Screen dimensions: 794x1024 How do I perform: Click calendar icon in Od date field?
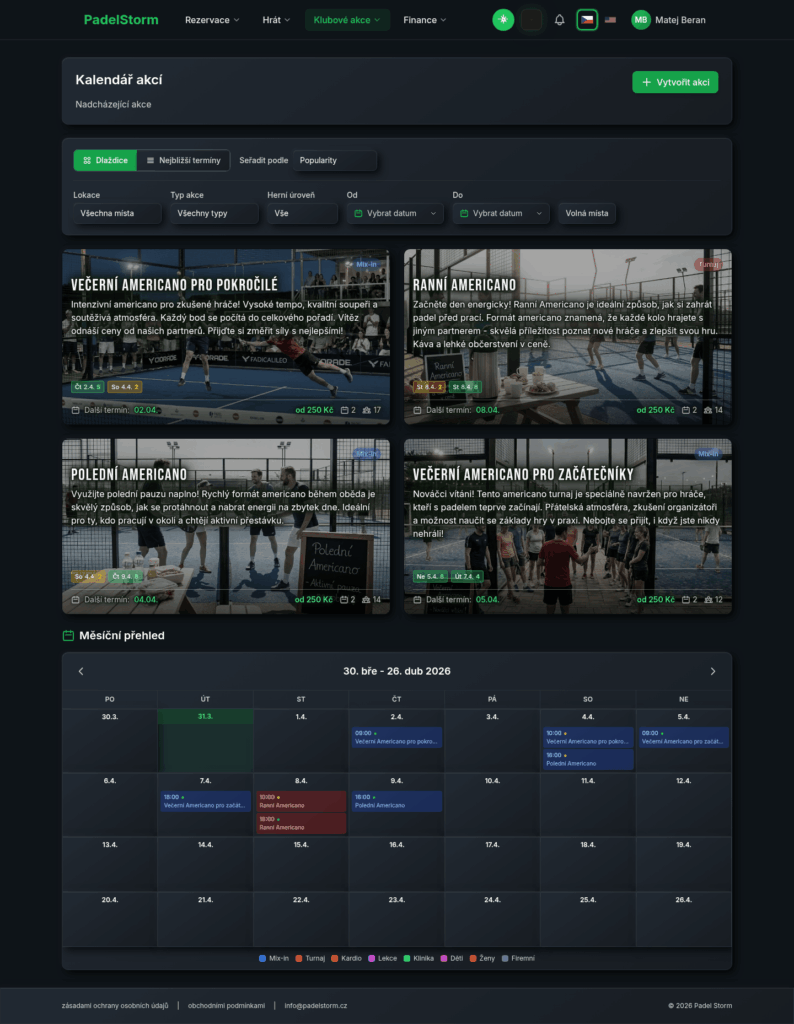[358, 214]
